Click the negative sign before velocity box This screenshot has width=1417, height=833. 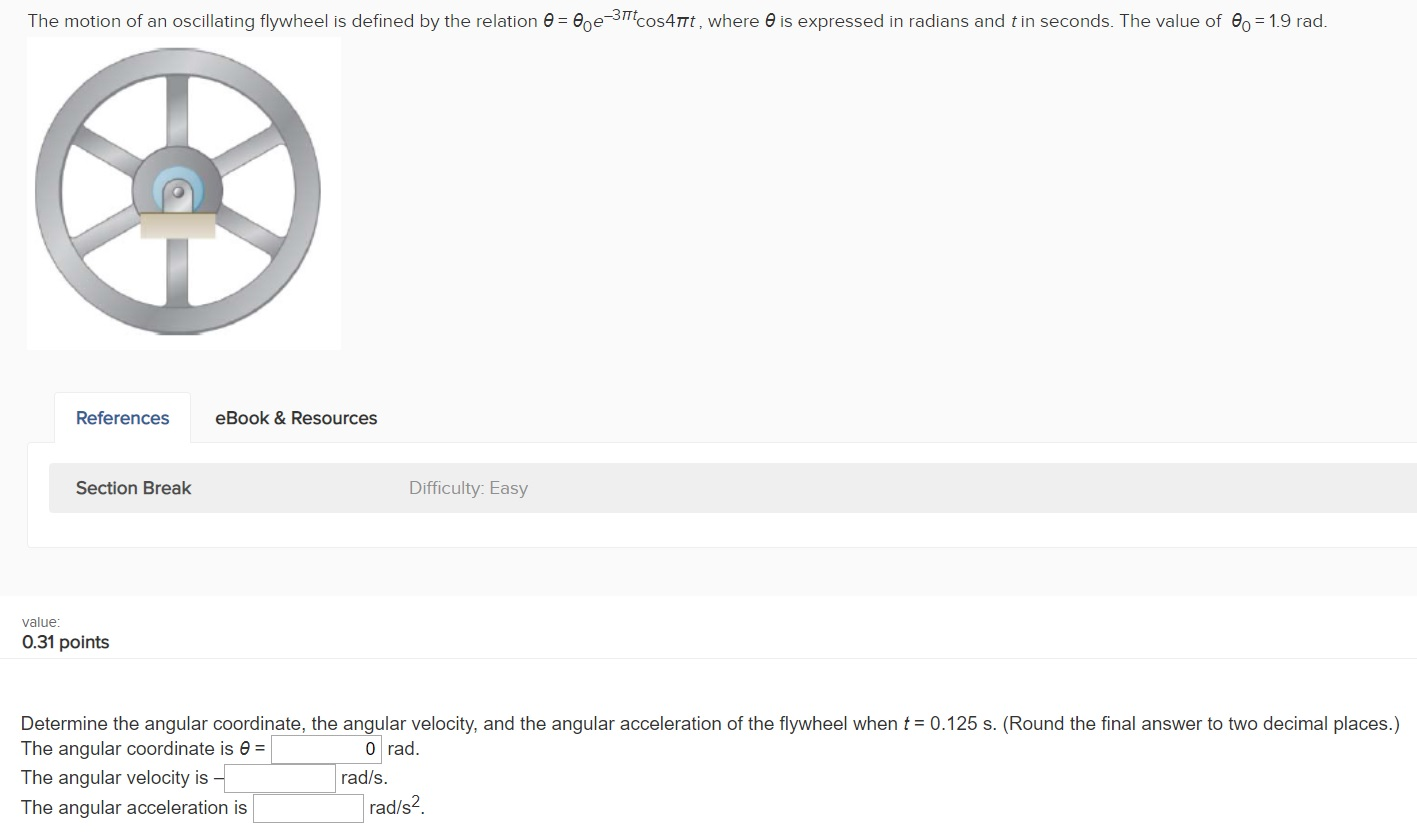pyautogui.click(x=216, y=777)
